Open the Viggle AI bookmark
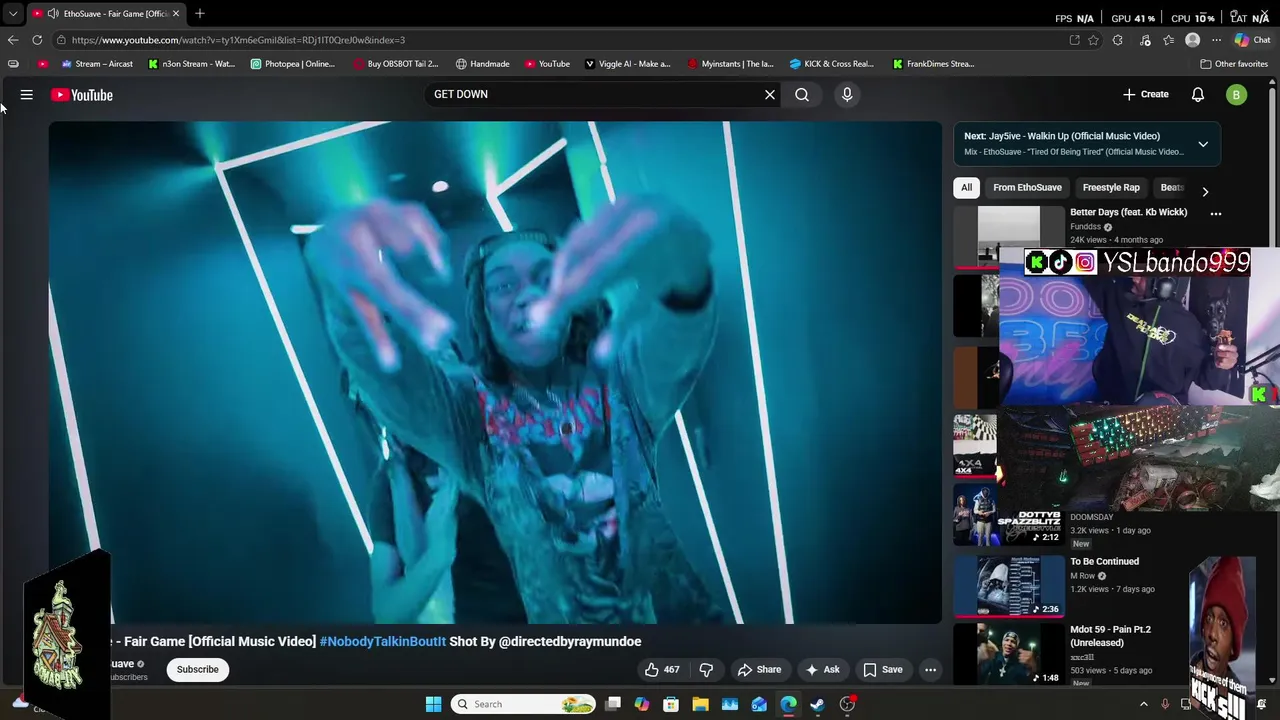Screen dimensions: 1280x720 pyautogui.click(x=627, y=64)
